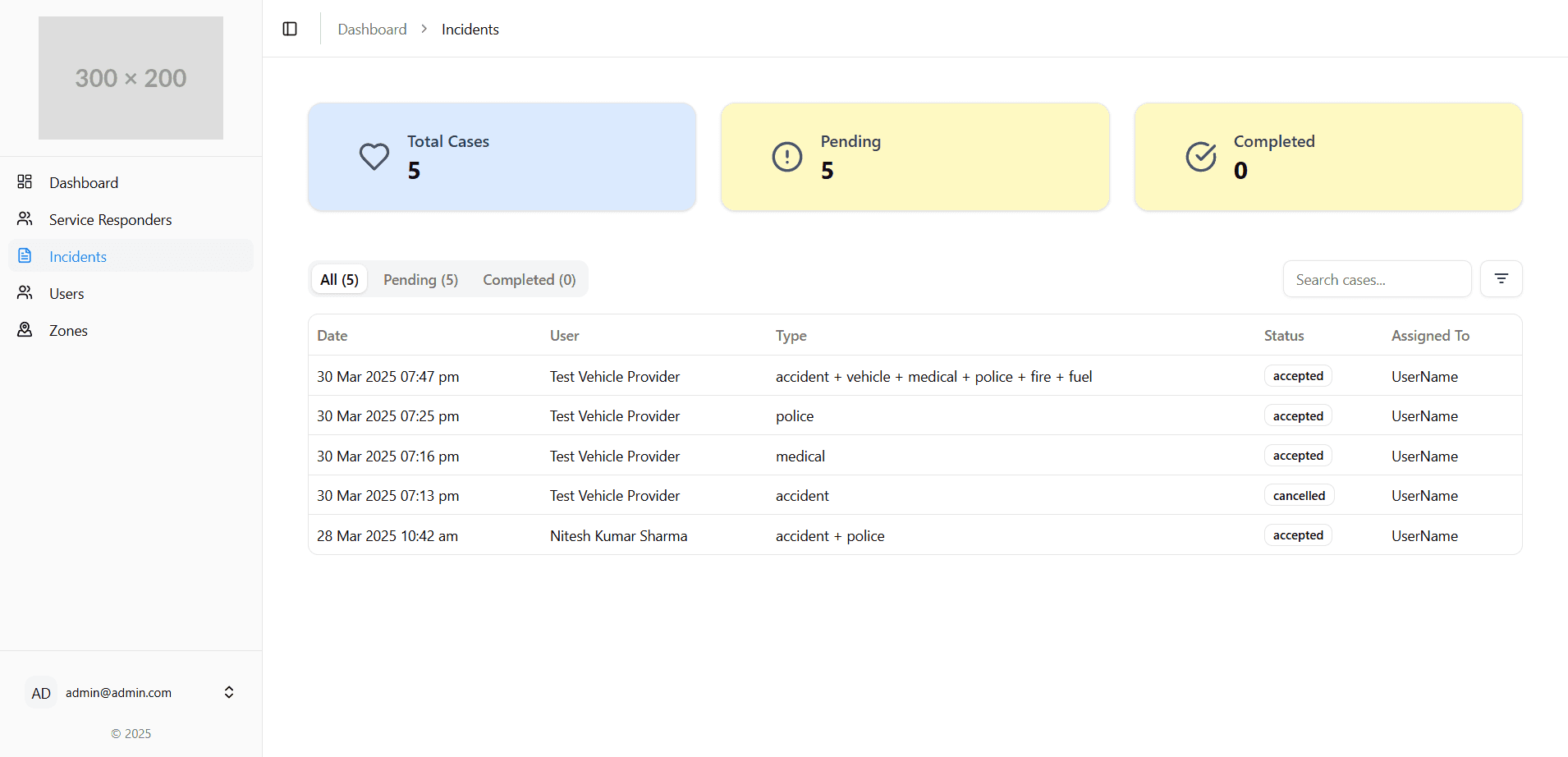
Task: Open the Total Cases card
Action: click(502, 157)
